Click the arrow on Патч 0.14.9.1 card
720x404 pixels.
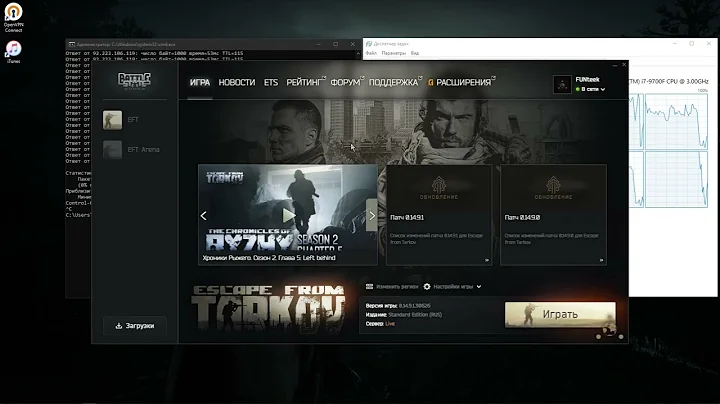pyautogui.click(x=487, y=260)
